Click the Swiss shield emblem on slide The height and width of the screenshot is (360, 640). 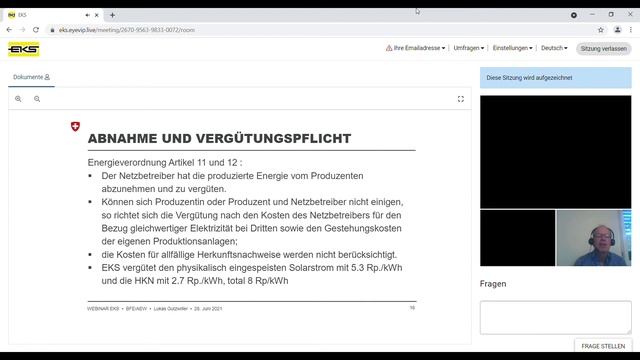[76, 127]
